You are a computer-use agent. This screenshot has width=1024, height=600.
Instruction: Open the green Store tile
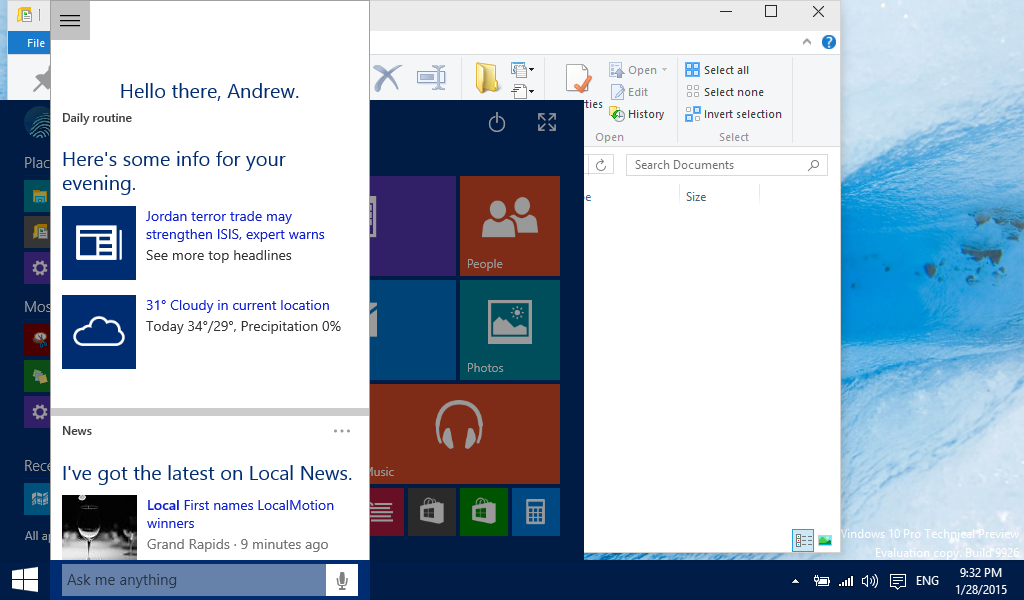[483, 512]
